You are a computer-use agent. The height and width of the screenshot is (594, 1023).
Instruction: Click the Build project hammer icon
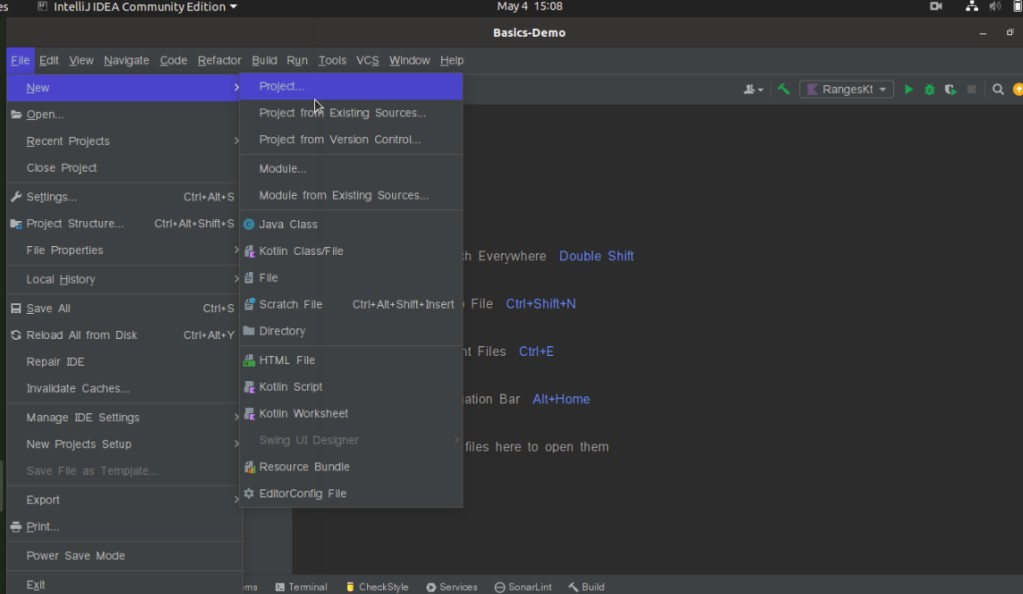784,89
